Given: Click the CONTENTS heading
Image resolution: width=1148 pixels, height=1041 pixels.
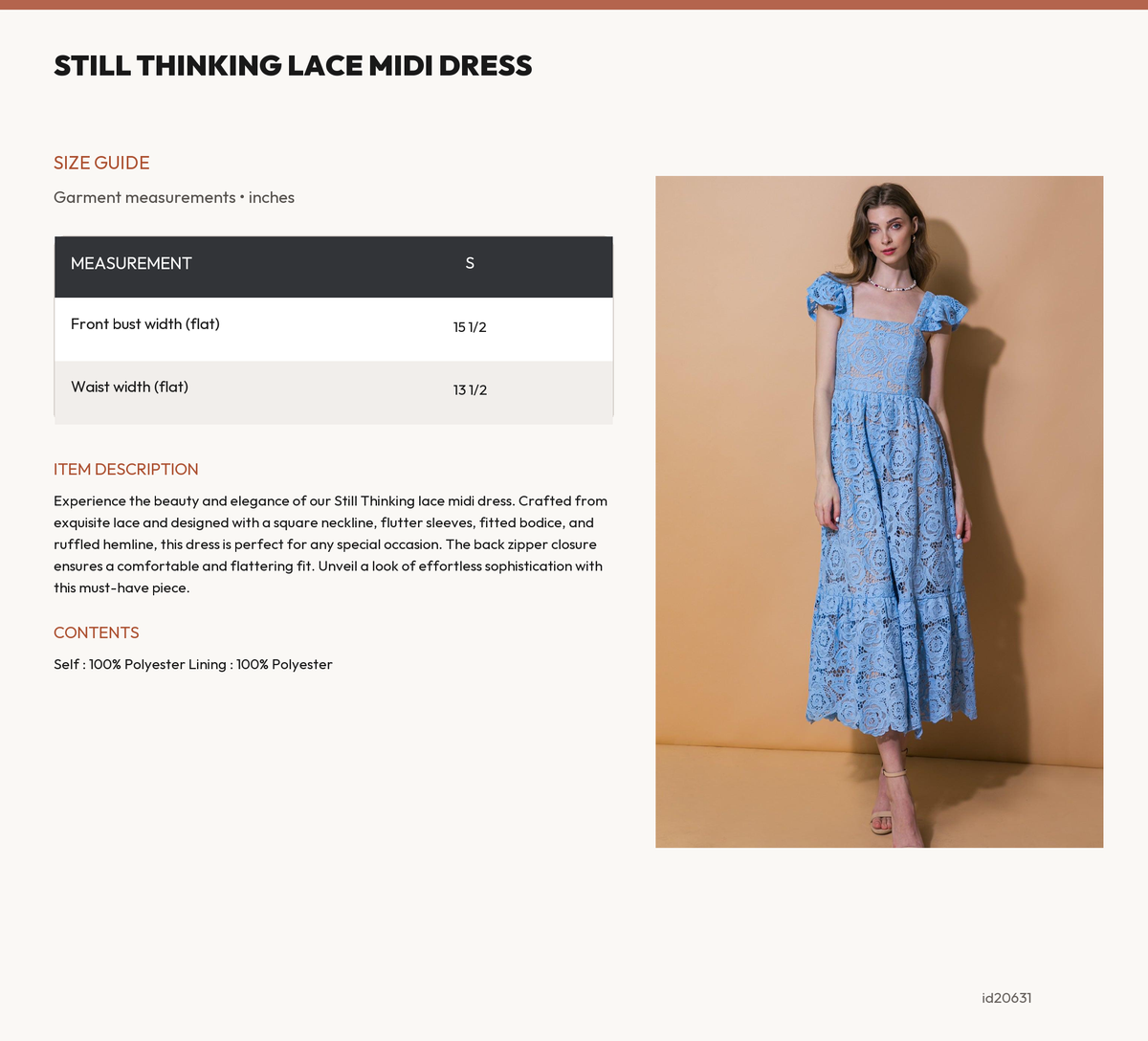Looking at the screenshot, I should tap(97, 632).
